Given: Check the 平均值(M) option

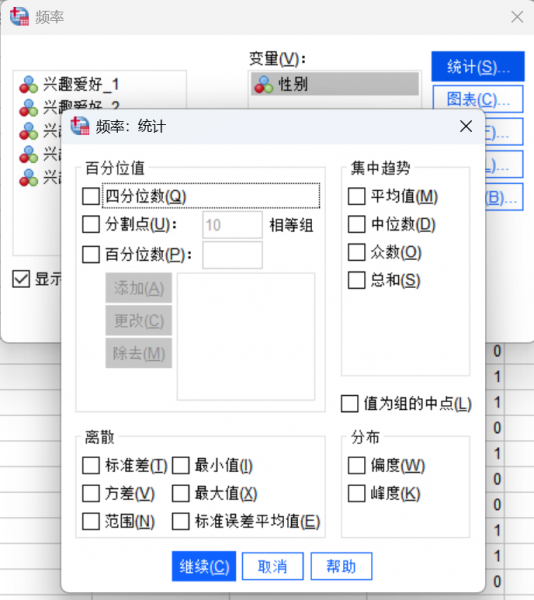Looking at the screenshot, I should 357,196.
